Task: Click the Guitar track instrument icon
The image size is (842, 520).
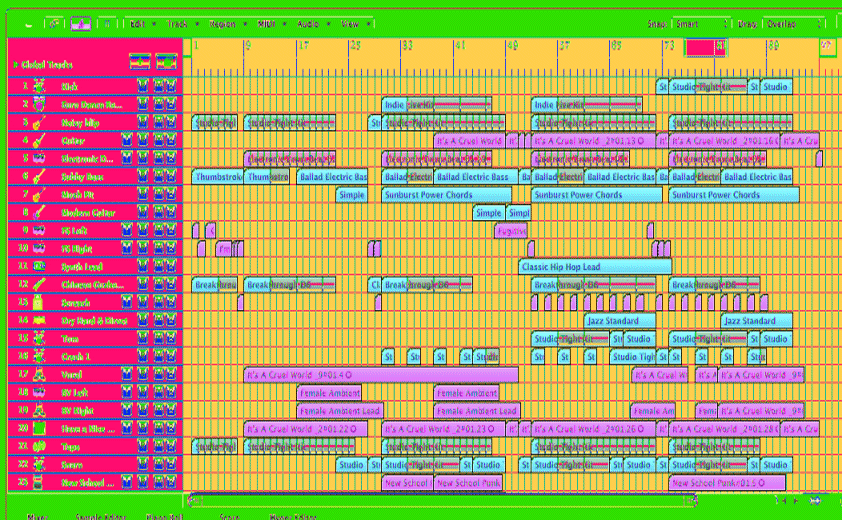Action: [x=40, y=141]
